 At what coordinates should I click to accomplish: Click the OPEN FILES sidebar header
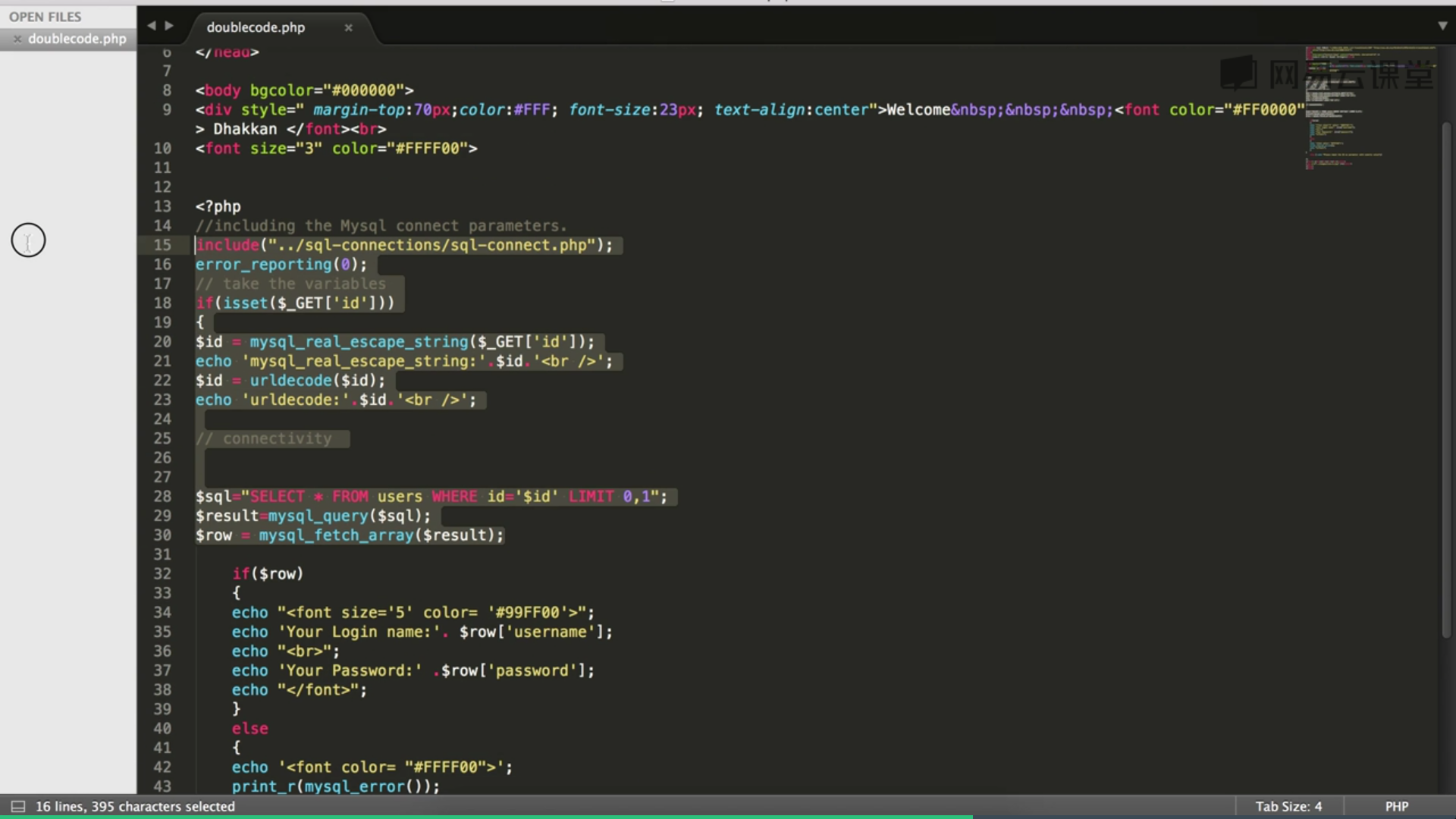click(45, 17)
